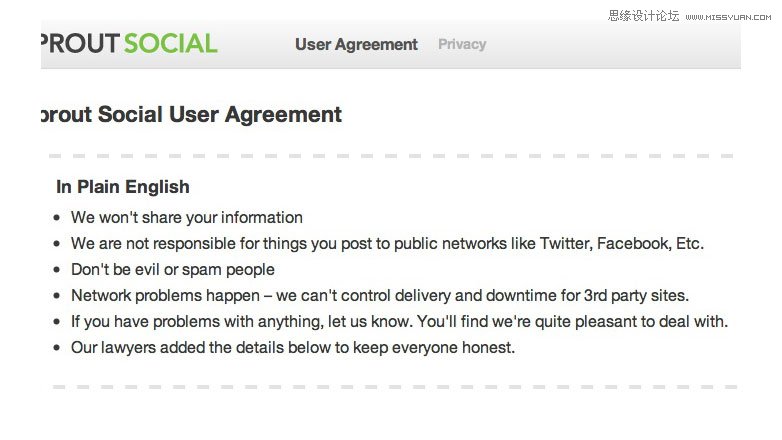Click the Don't be evil or spam people line

pyautogui.click(x=173, y=269)
